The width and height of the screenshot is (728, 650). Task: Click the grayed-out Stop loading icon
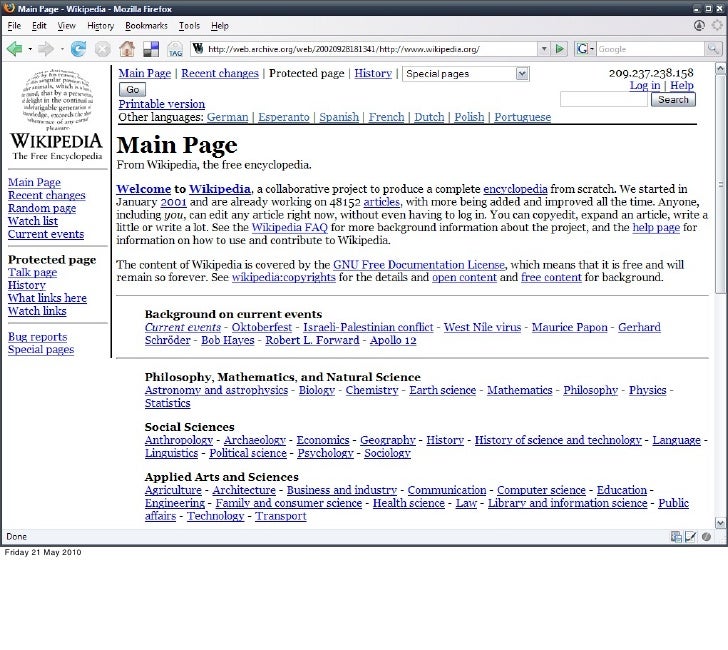(103, 49)
